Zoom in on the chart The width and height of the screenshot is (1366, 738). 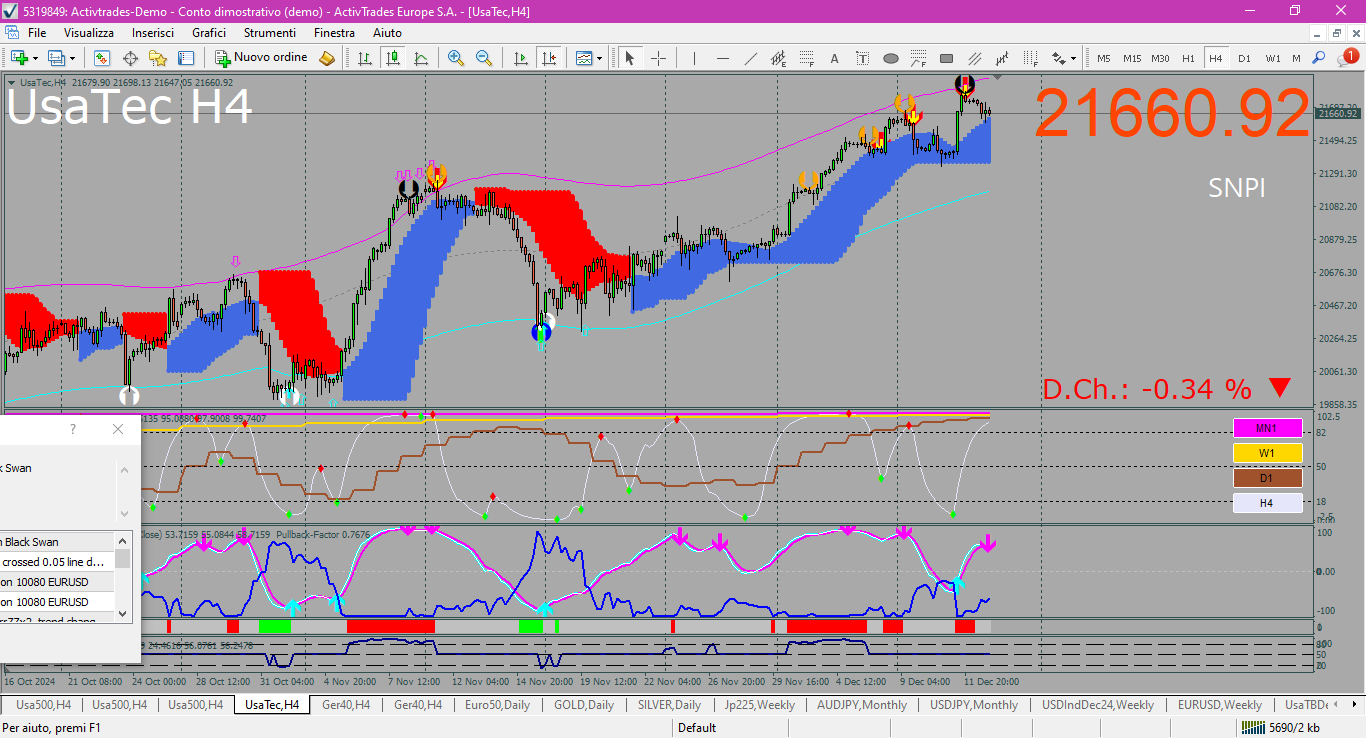tap(456, 58)
